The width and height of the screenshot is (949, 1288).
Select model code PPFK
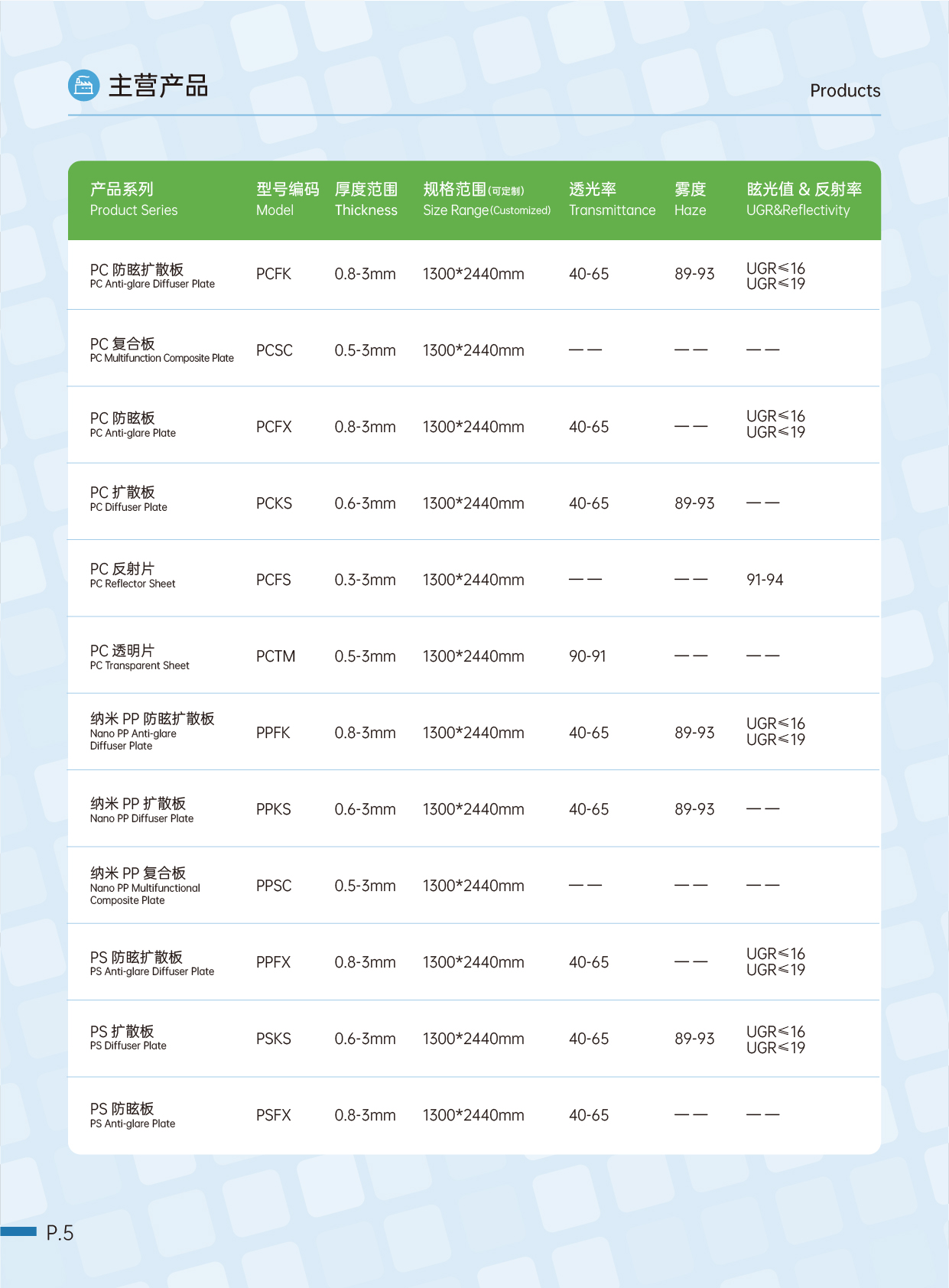coord(273,733)
